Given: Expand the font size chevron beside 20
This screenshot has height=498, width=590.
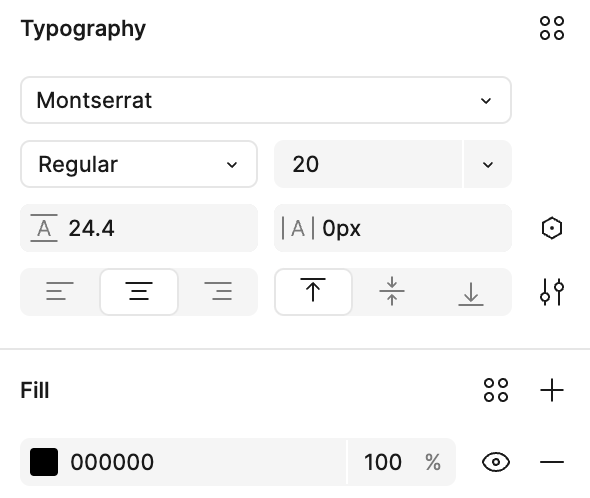Looking at the screenshot, I should [x=488, y=164].
